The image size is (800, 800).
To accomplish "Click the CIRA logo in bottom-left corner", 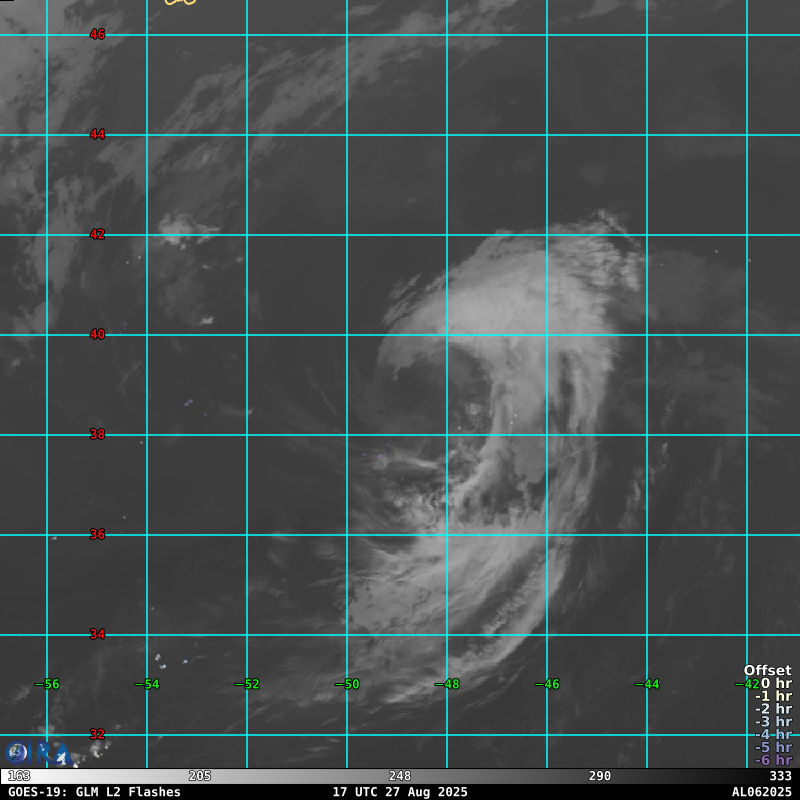I will (18, 753).
